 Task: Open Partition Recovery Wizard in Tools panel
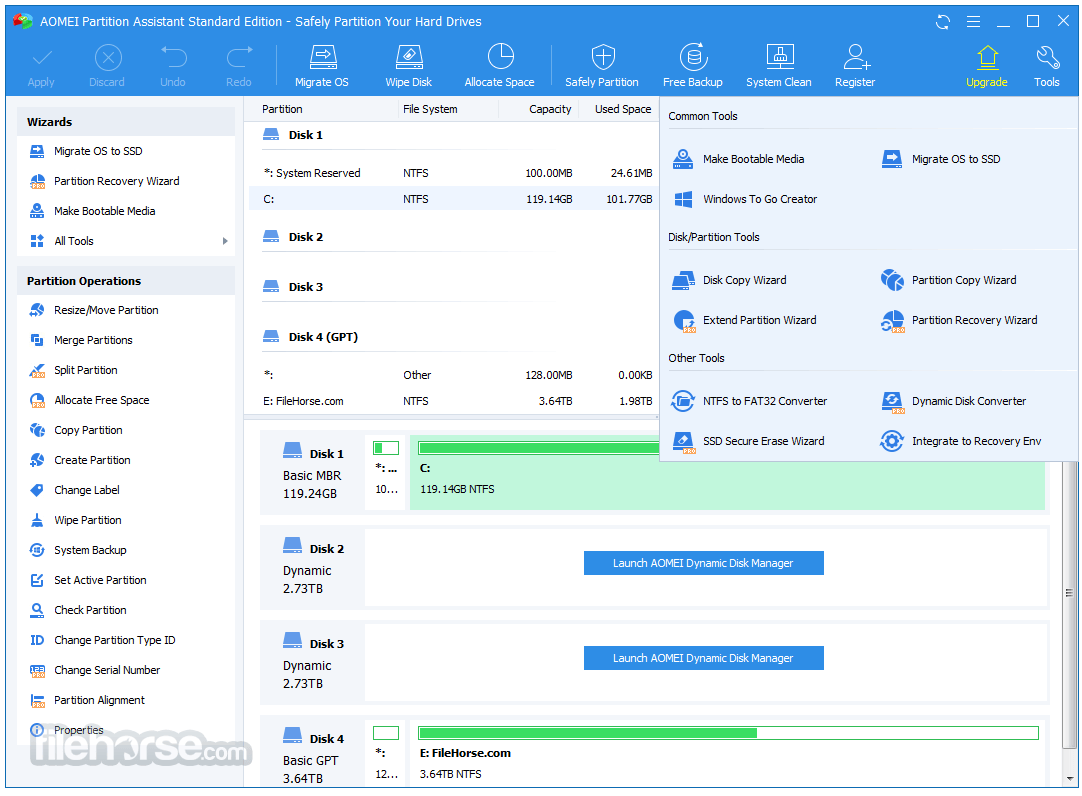coord(959,320)
